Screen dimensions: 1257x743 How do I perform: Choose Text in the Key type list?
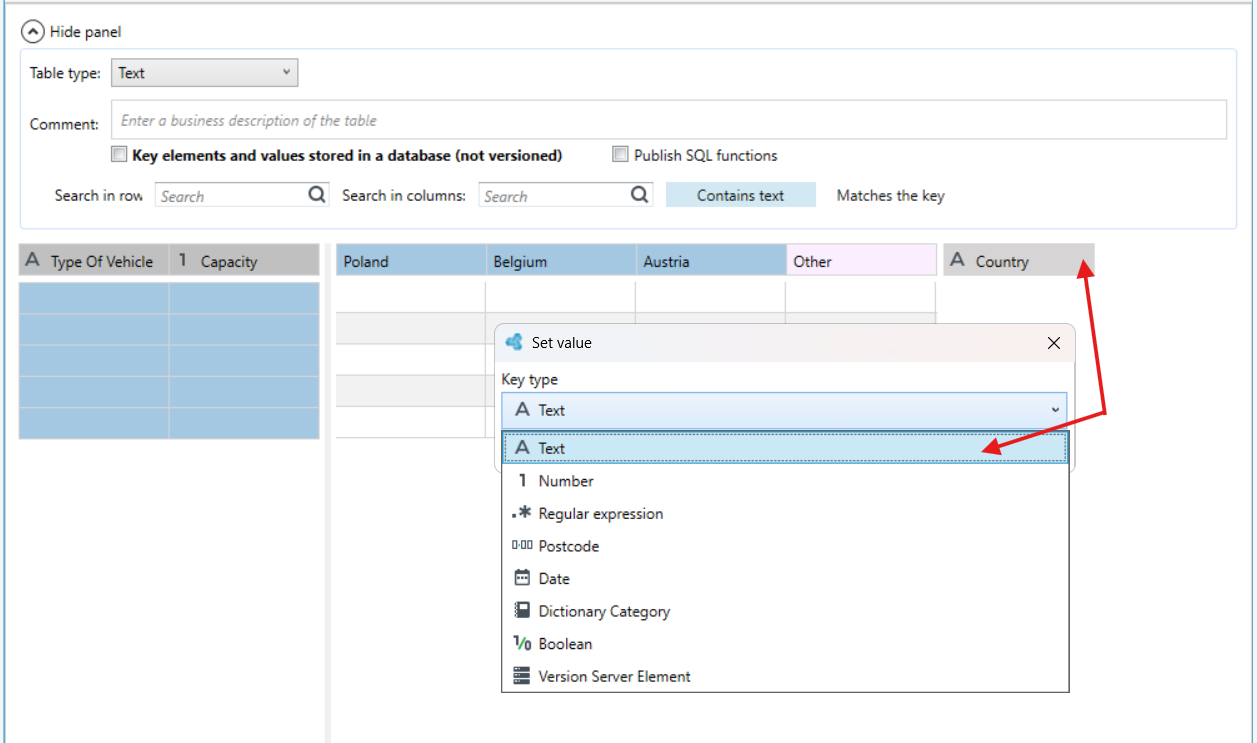[784, 448]
